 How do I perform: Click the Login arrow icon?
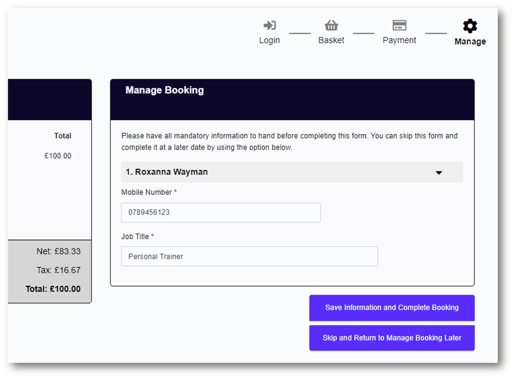269,25
